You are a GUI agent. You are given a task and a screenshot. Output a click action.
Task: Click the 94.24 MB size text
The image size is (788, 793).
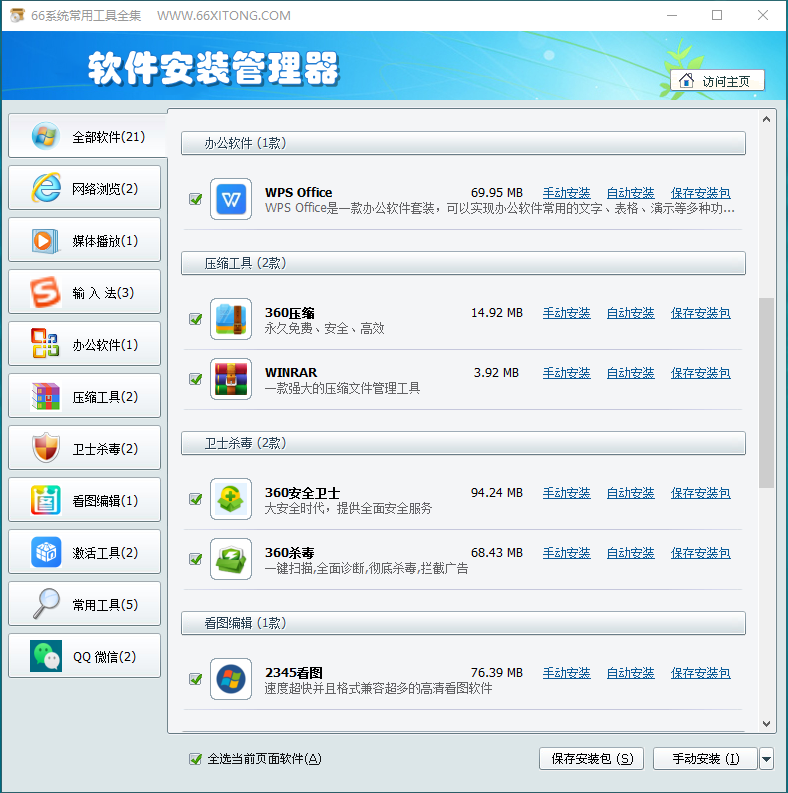click(497, 493)
